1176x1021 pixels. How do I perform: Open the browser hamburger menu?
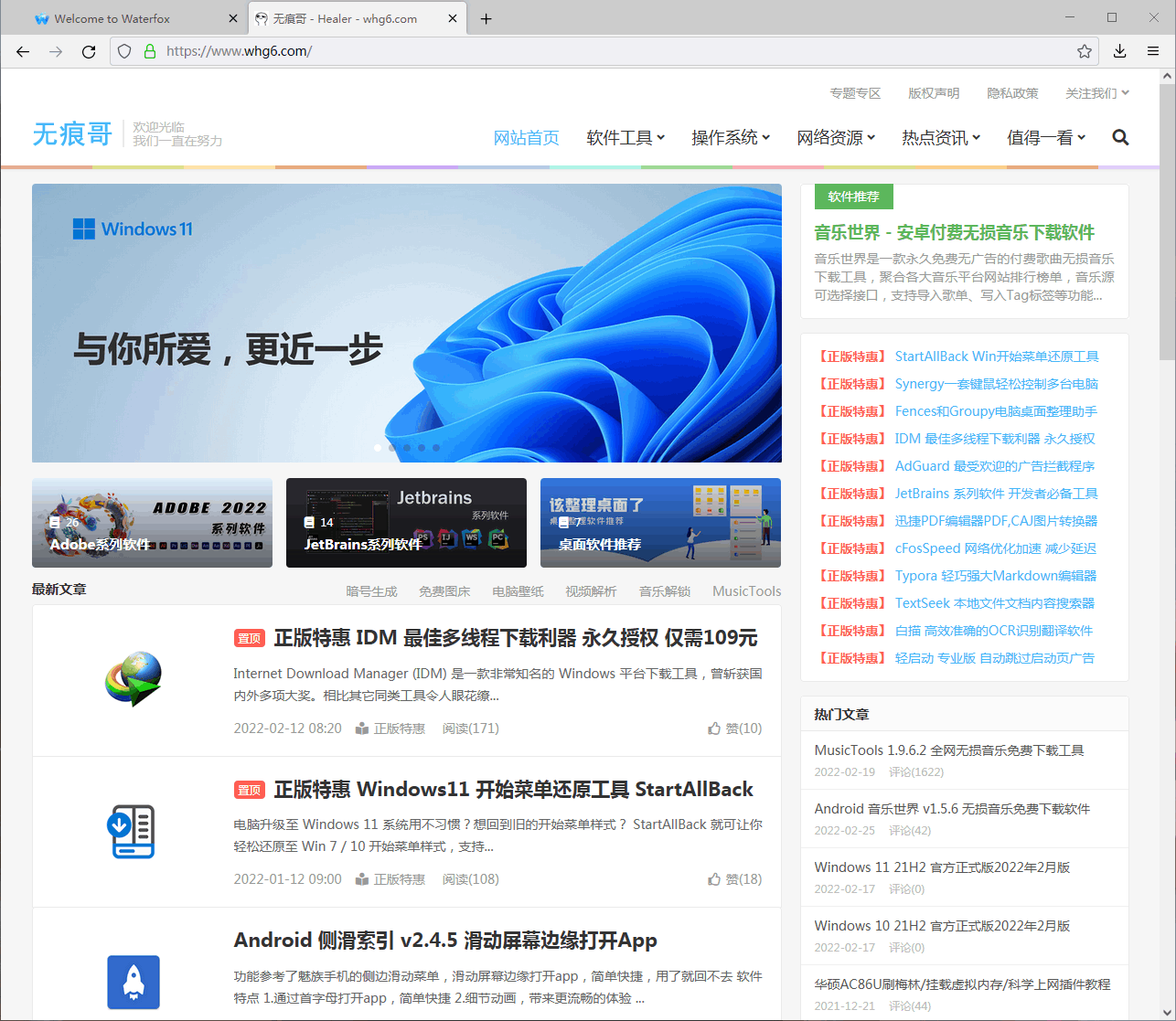tap(1153, 51)
